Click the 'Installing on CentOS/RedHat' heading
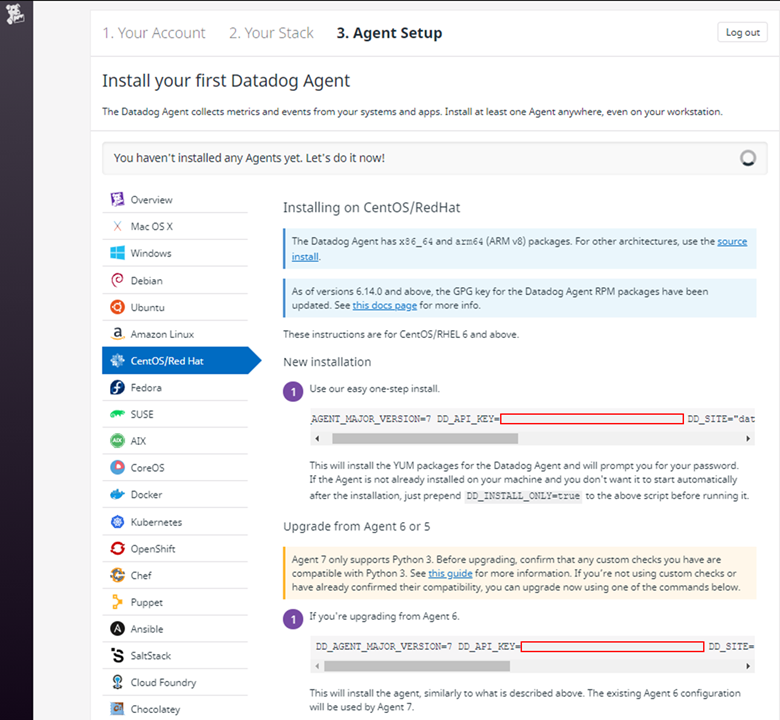This screenshot has height=720, width=780. coord(372,207)
